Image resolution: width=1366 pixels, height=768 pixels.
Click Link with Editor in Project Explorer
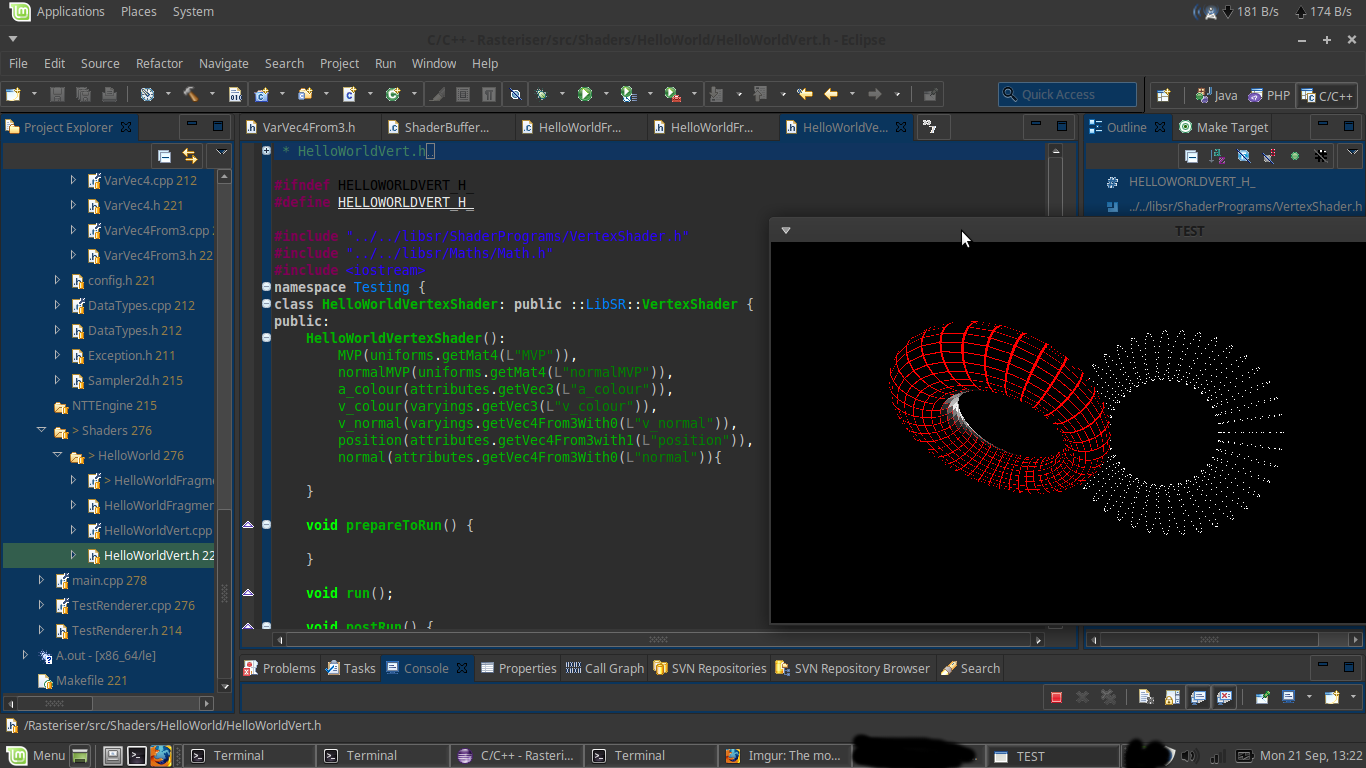click(x=190, y=156)
